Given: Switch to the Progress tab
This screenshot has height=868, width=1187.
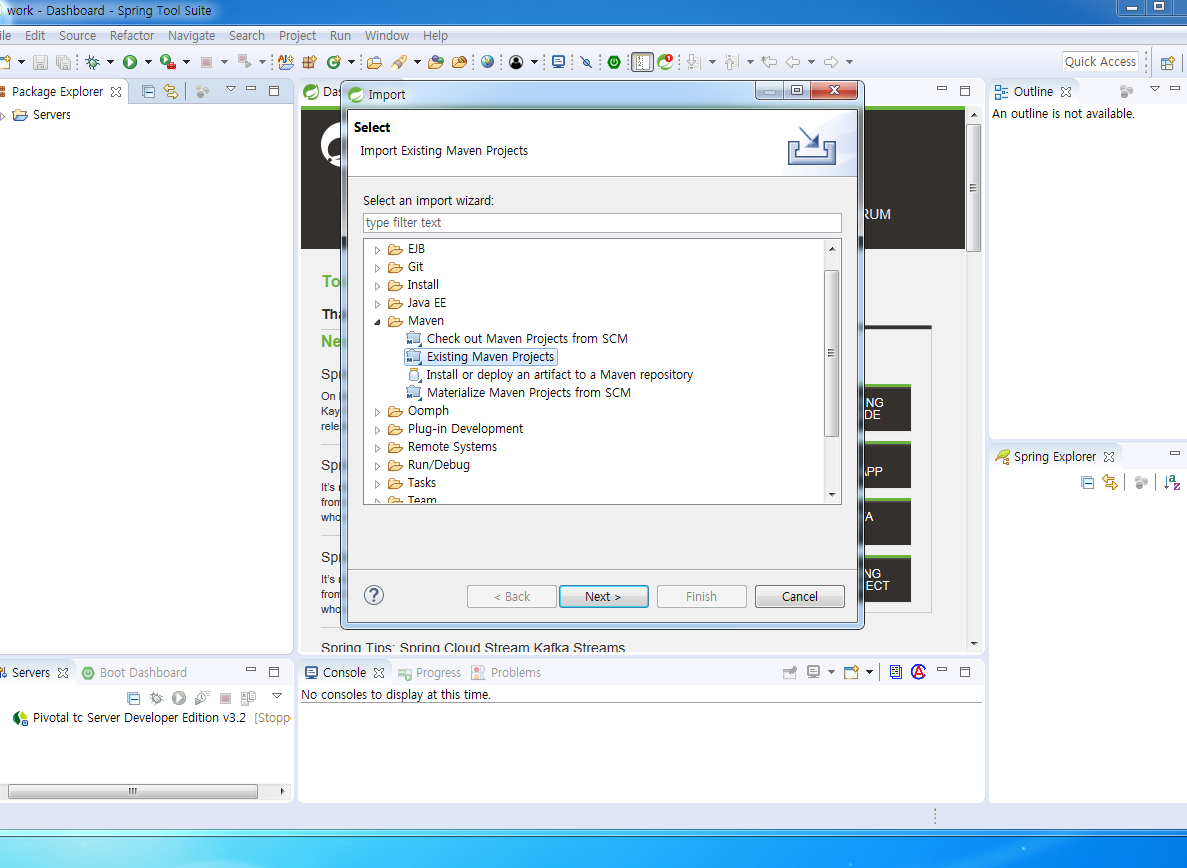Looking at the screenshot, I should point(429,673).
